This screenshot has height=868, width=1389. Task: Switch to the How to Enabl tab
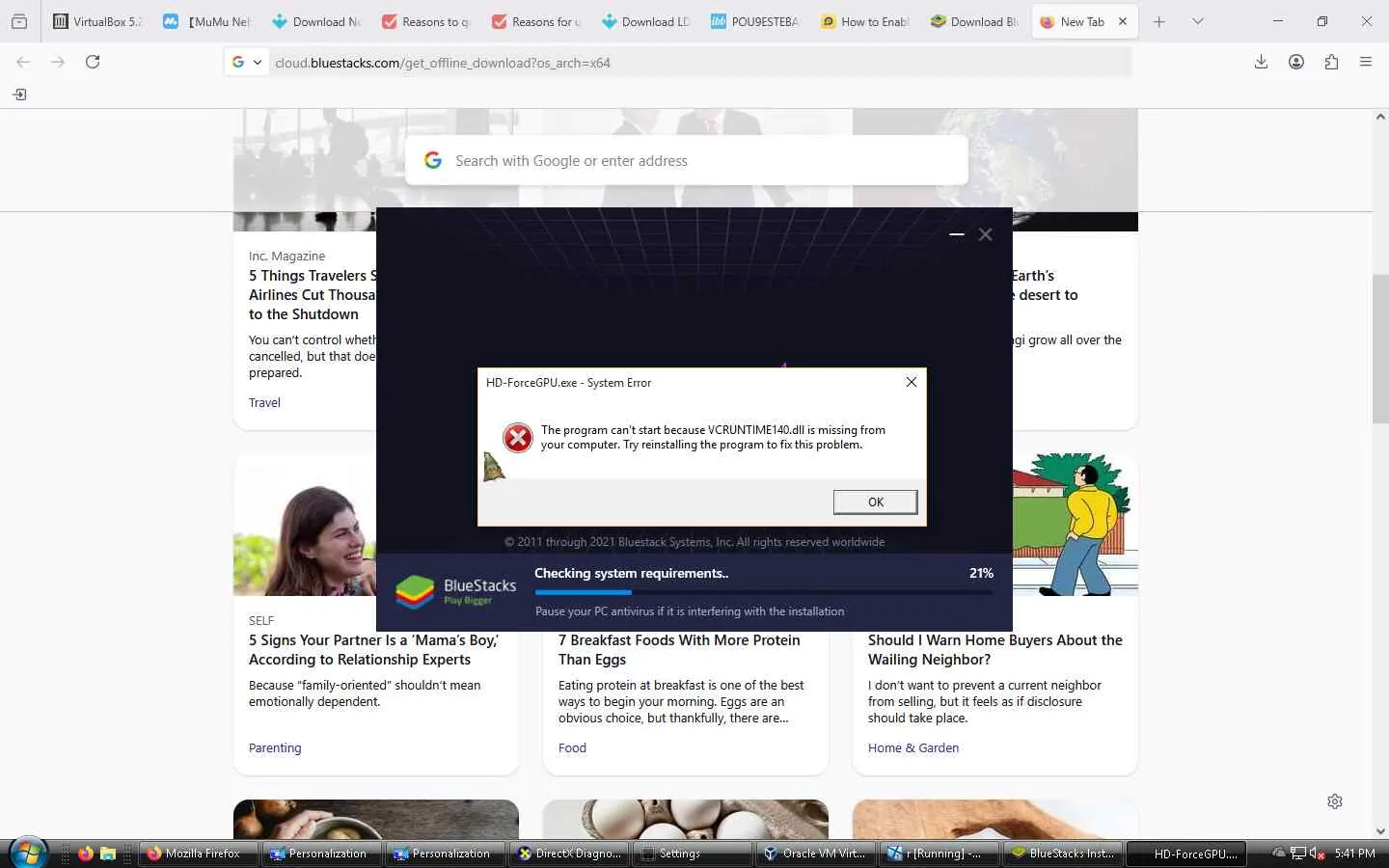click(x=865, y=21)
